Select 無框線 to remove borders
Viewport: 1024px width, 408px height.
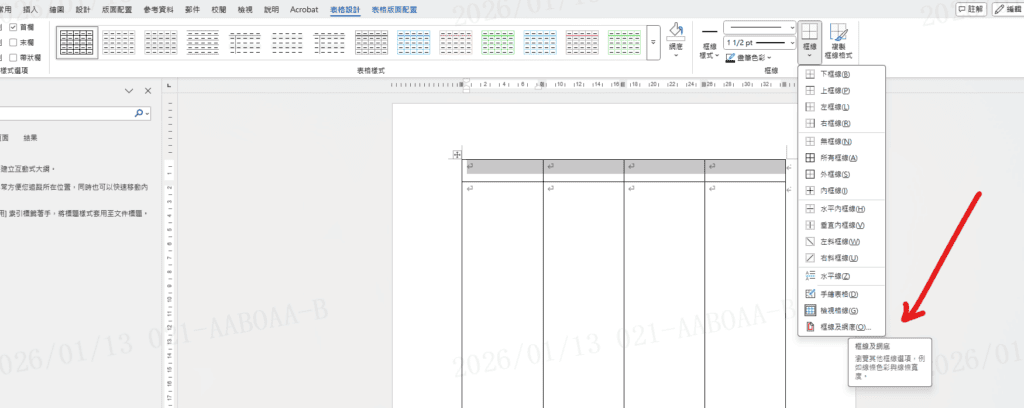837,141
